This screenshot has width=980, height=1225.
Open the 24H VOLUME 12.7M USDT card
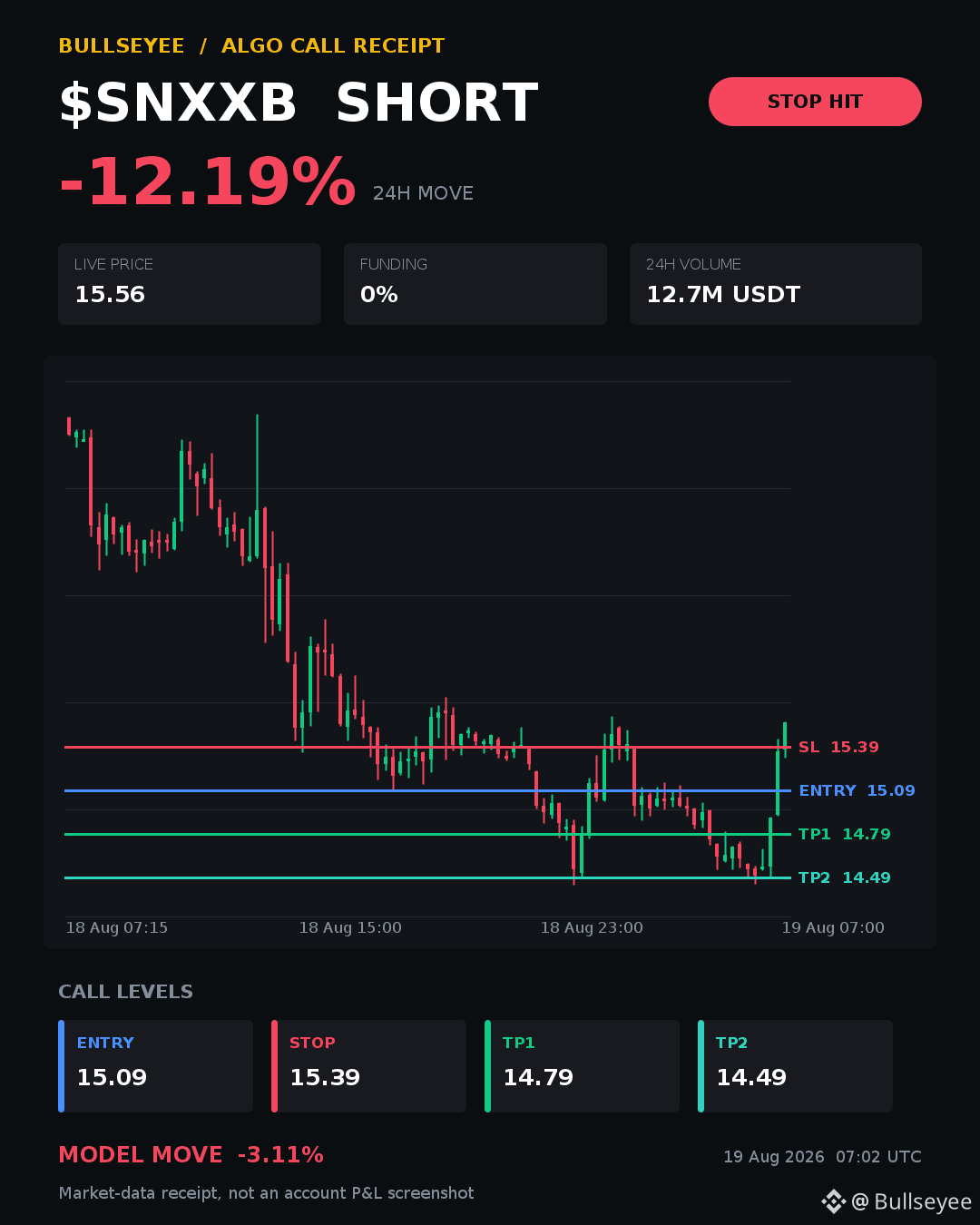click(776, 284)
